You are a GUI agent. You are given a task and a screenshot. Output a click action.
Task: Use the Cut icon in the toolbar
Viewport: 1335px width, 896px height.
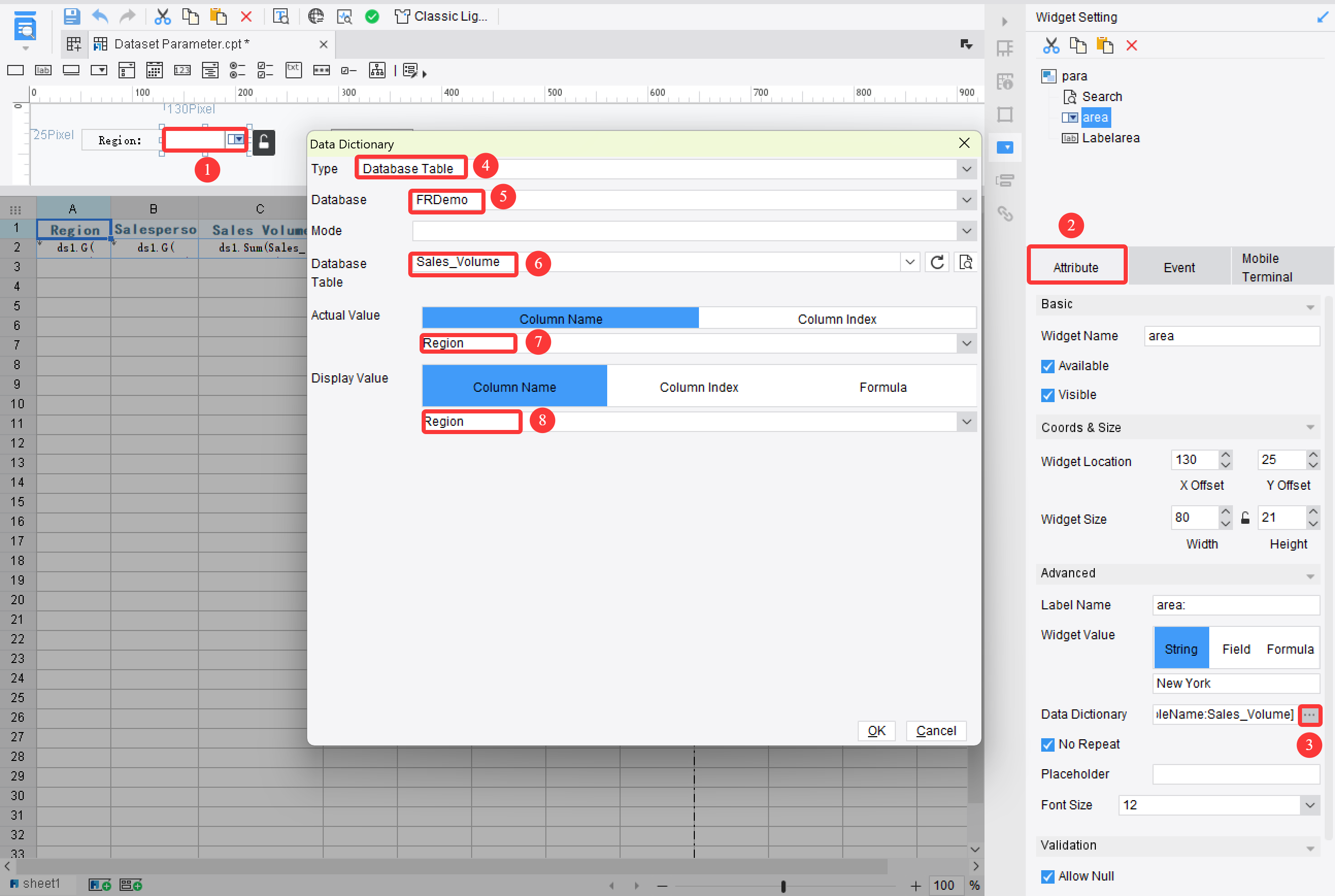coord(163,16)
